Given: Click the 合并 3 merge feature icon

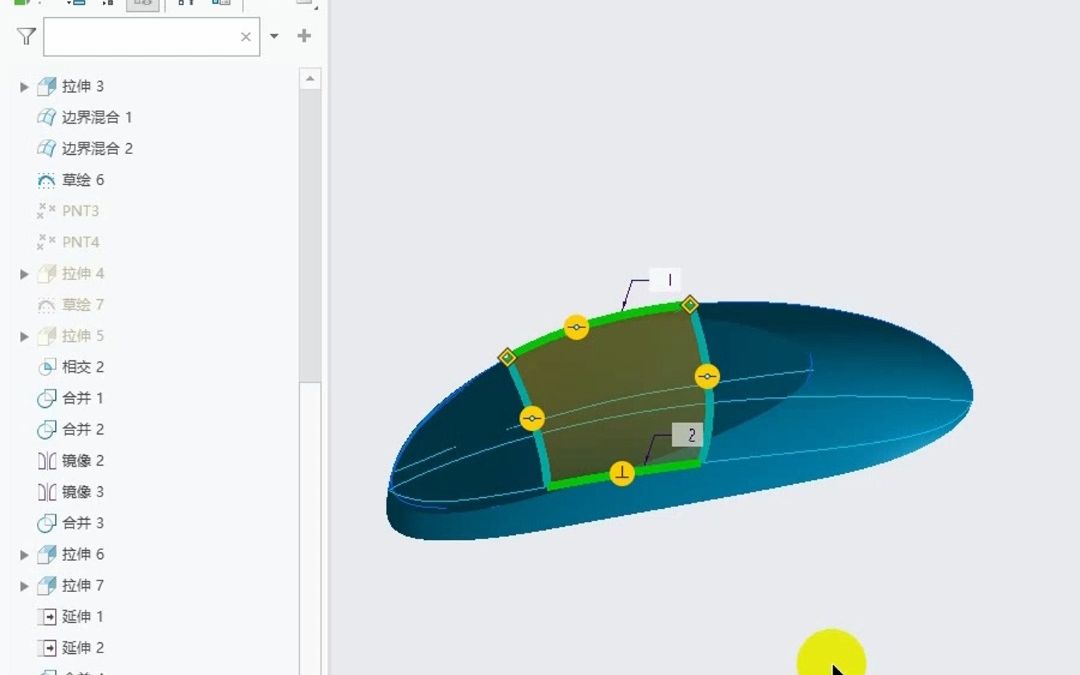Looking at the screenshot, I should point(46,523).
